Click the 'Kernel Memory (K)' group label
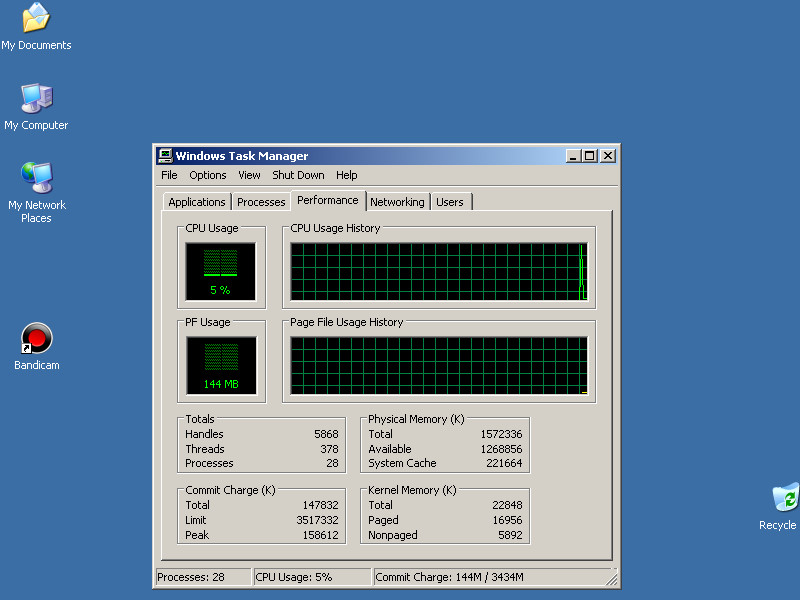The image size is (800, 600). tap(412, 490)
